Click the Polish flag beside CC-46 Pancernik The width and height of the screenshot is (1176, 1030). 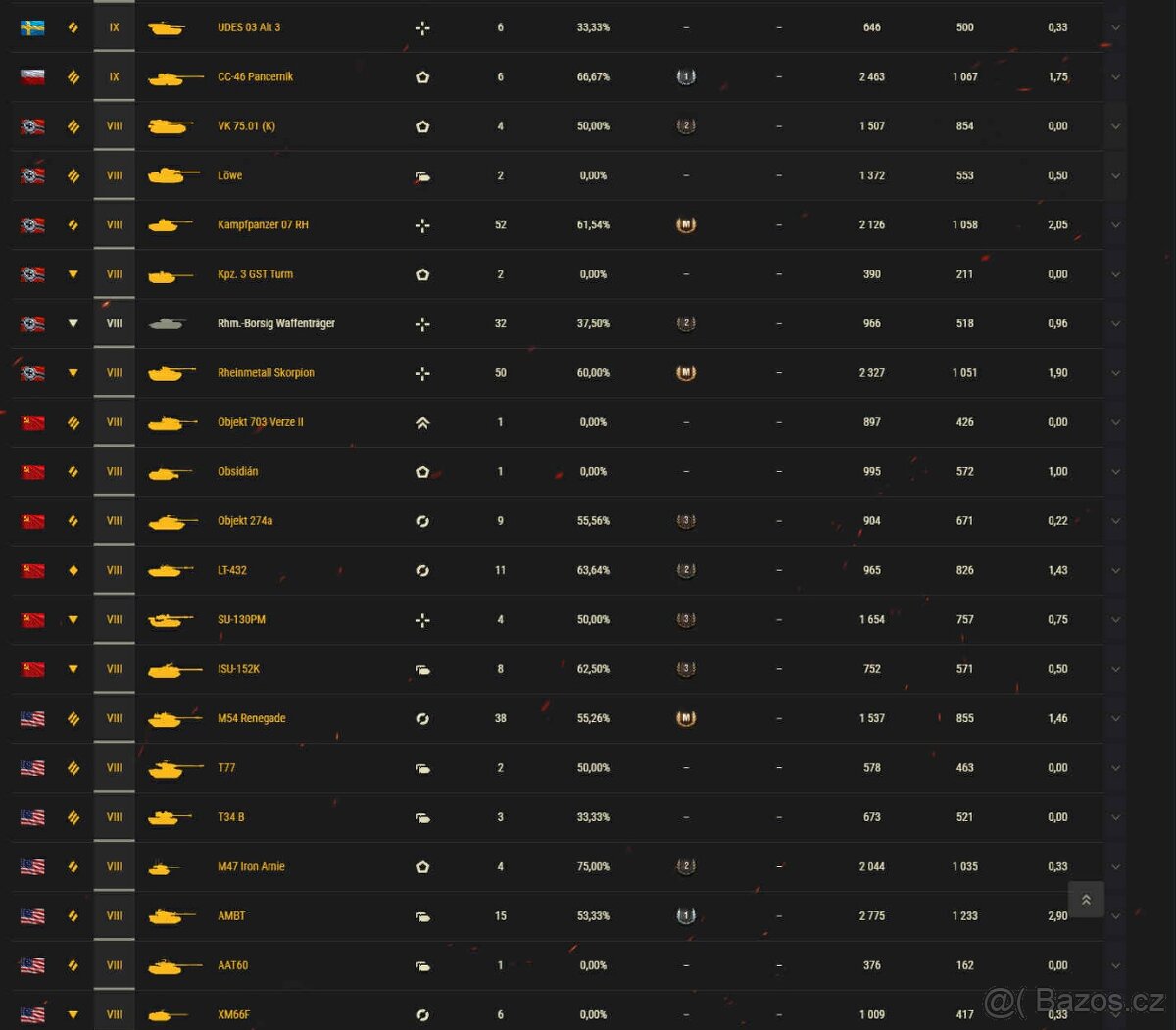pos(30,76)
